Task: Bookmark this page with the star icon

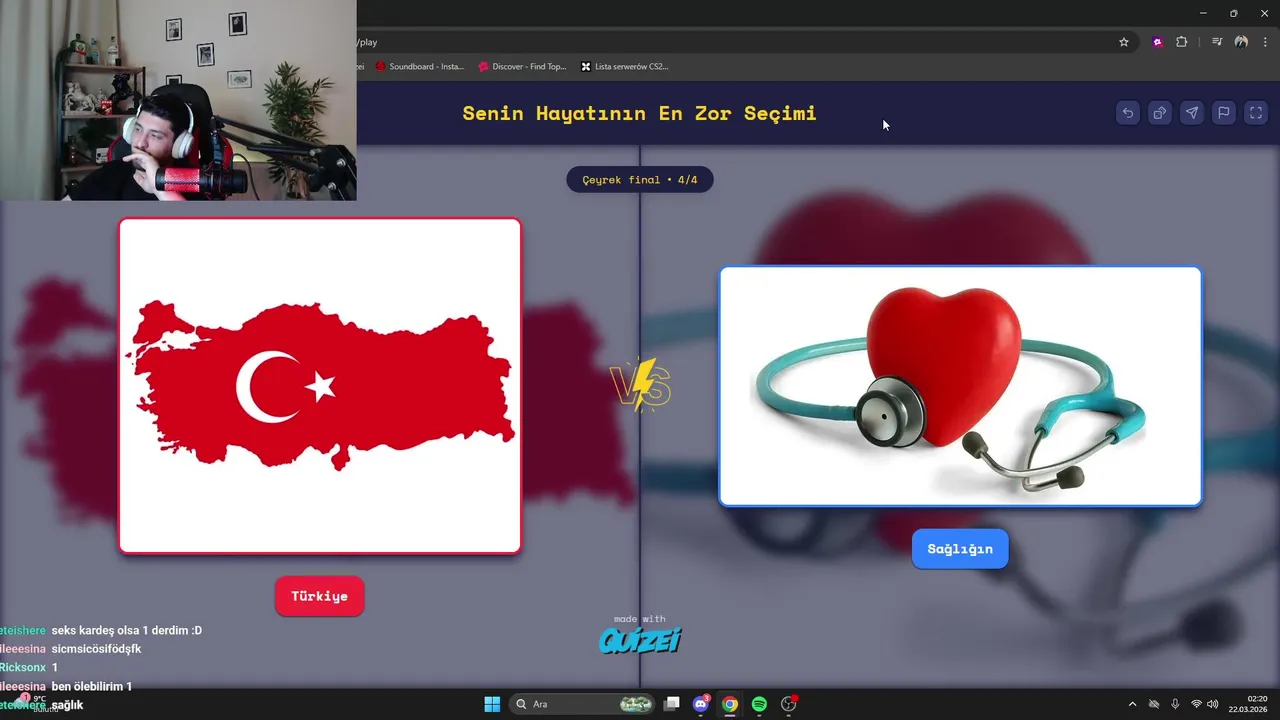Action: point(1124,42)
